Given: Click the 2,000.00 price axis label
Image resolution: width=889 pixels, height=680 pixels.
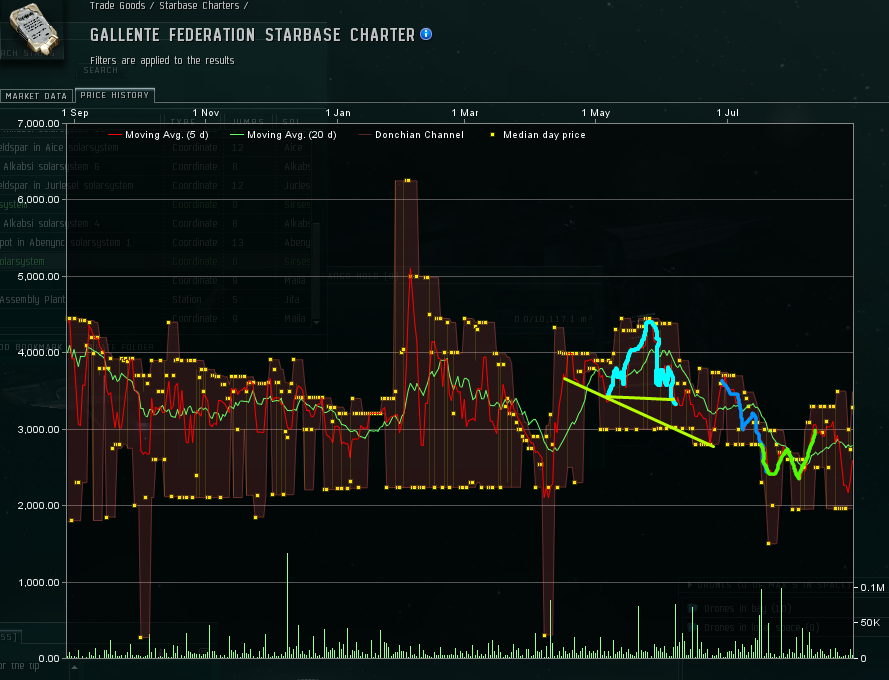Looking at the screenshot, I should pos(39,506).
